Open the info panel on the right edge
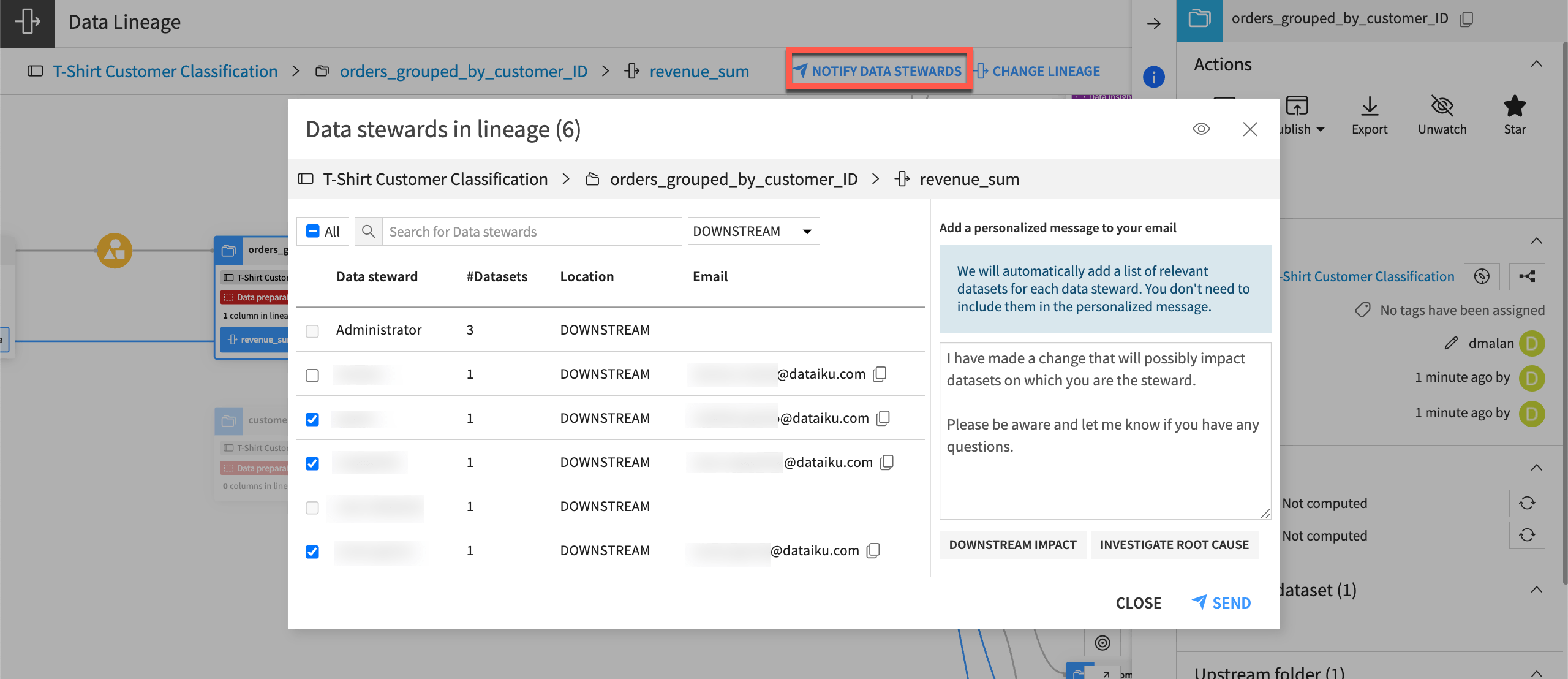The width and height of the screenshot is (1568, 679). point(1154,77)
